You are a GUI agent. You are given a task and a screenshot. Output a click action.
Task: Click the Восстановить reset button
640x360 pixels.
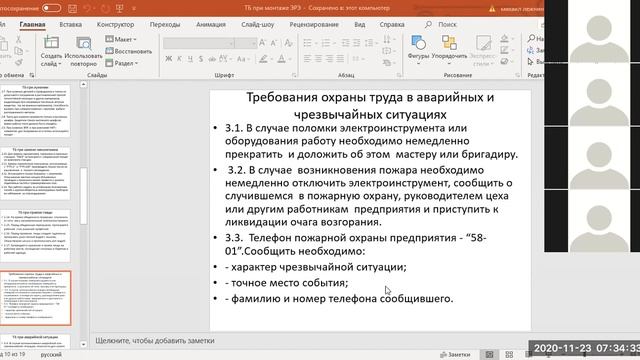point(129,51)
